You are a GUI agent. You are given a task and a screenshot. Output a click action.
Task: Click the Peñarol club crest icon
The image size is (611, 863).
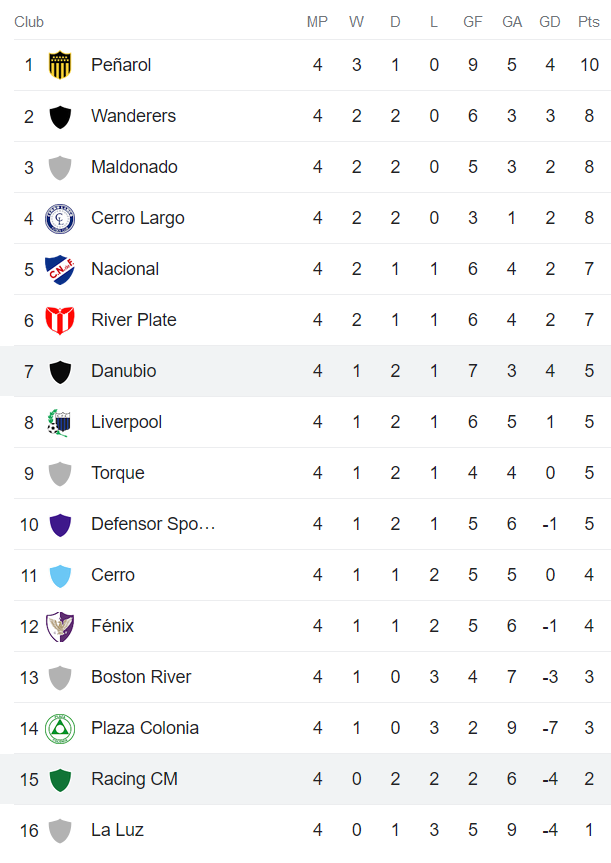point(60,65)
